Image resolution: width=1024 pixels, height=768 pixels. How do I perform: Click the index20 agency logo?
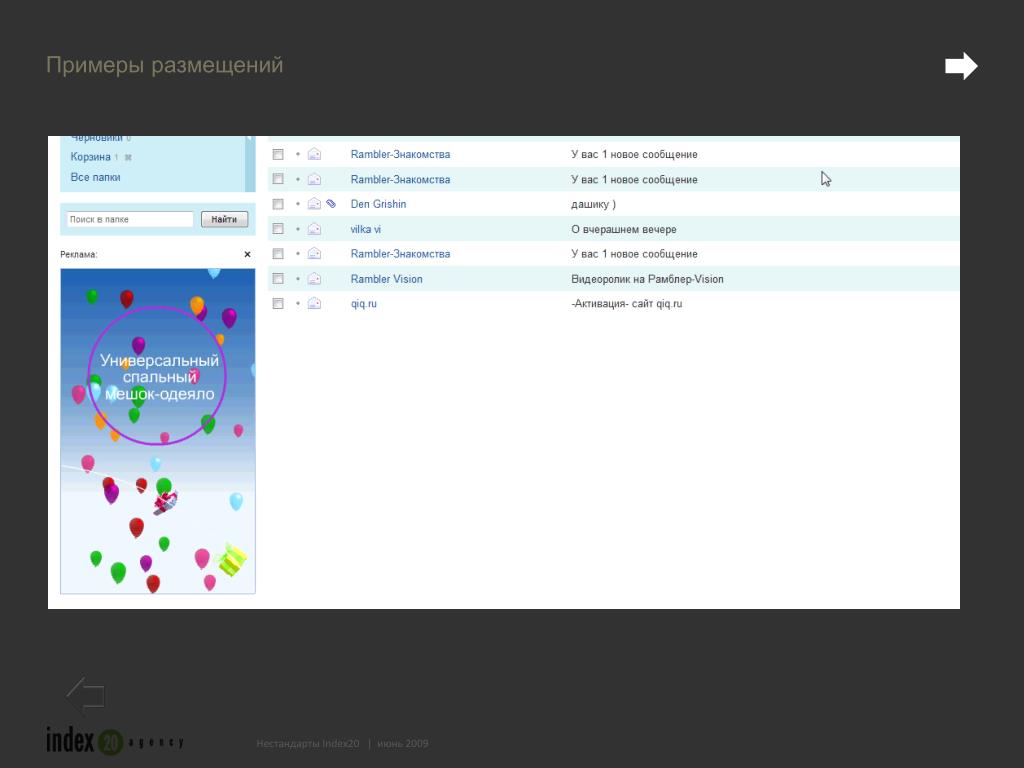tap(114, 741)
